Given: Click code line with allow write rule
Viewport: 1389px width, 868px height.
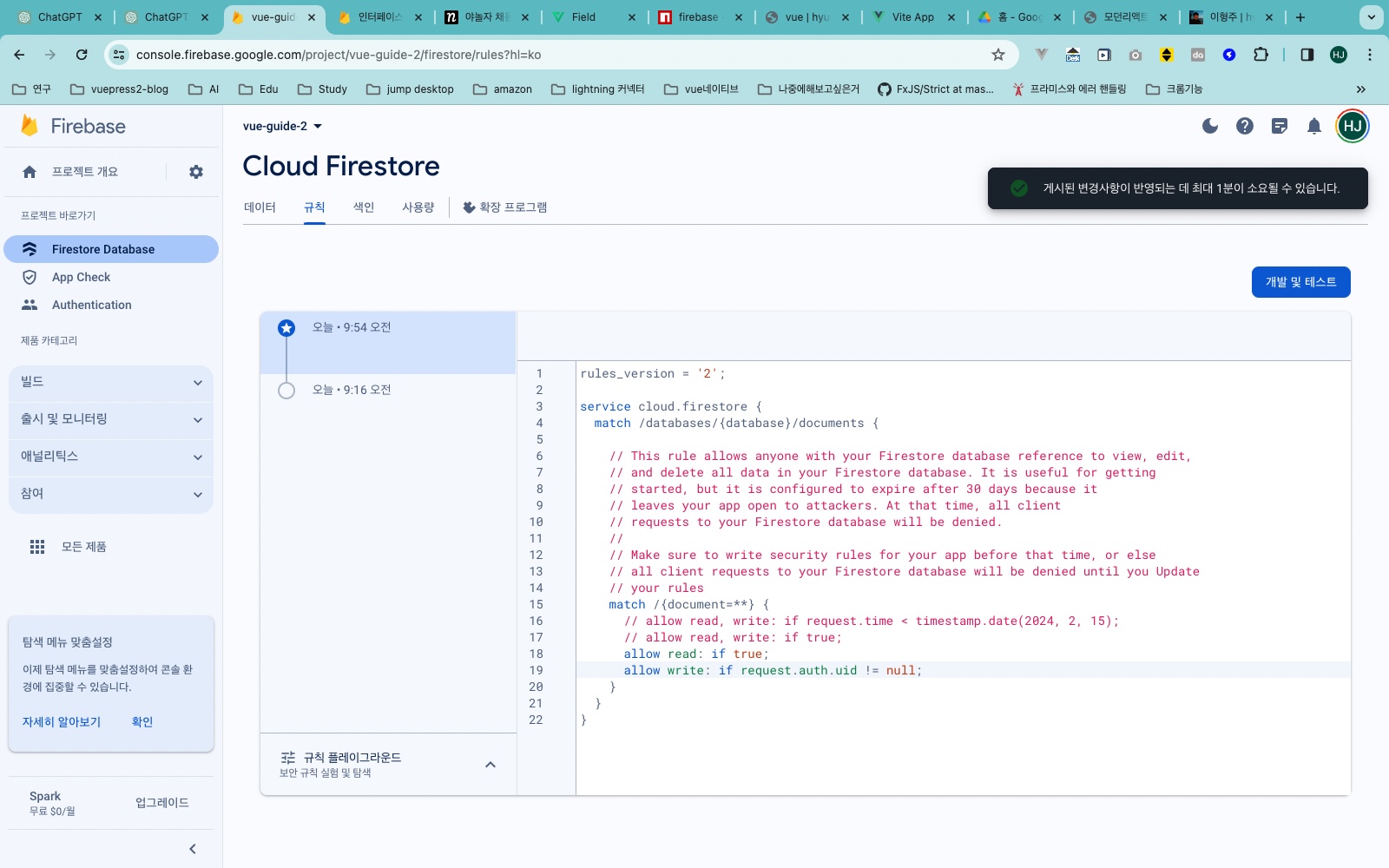Looking at the screenshot, I should click(773, 670).
